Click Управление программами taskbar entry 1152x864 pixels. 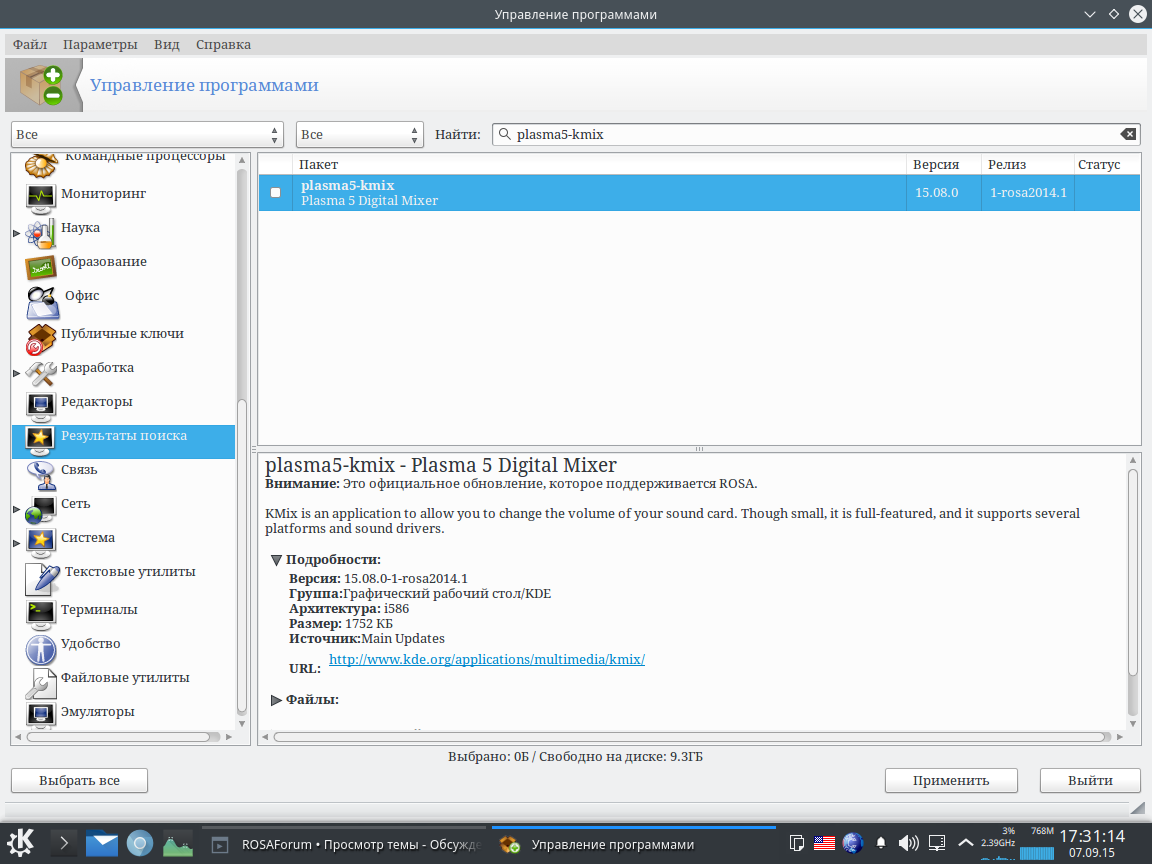[633, 844]
